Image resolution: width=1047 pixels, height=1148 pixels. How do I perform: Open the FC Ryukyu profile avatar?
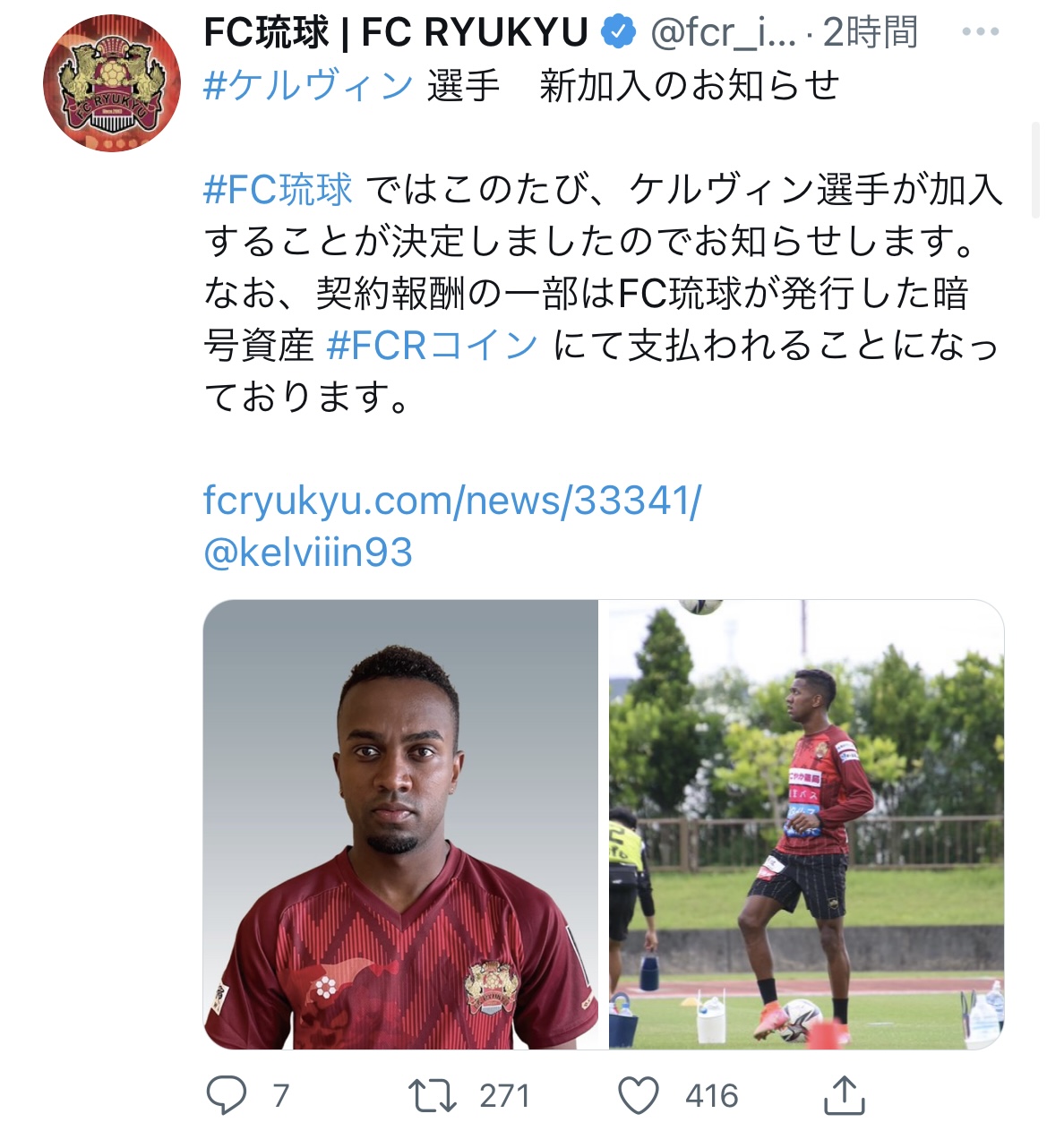112,82
